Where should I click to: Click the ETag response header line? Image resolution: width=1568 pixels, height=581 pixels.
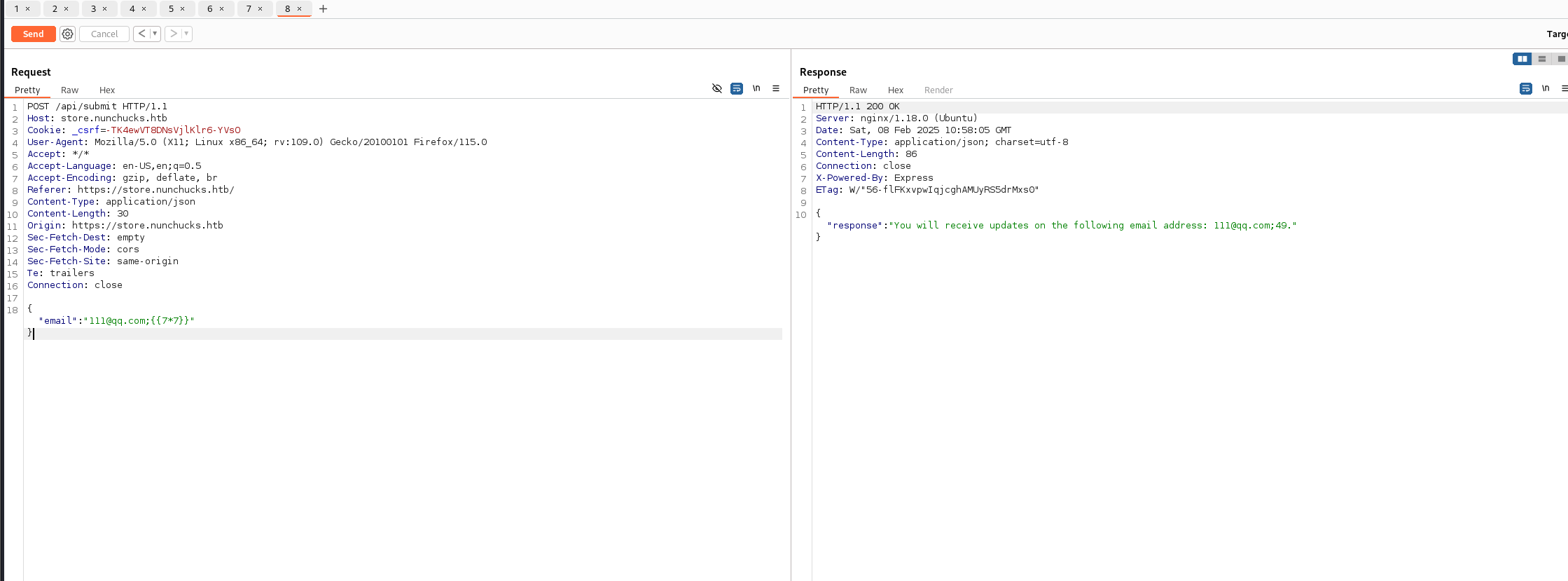click(927, 190)
